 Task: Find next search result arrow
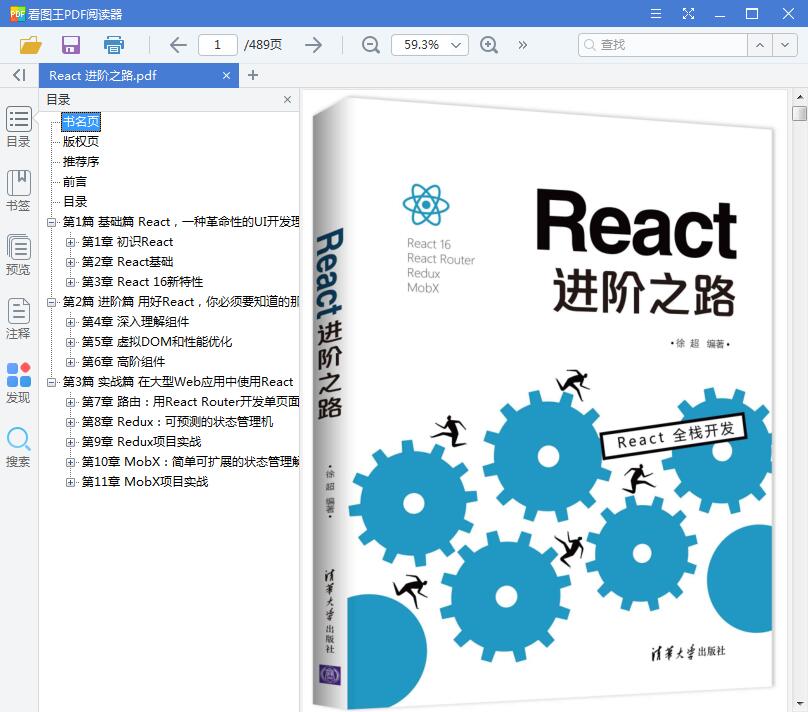click(x=784, y=45)
